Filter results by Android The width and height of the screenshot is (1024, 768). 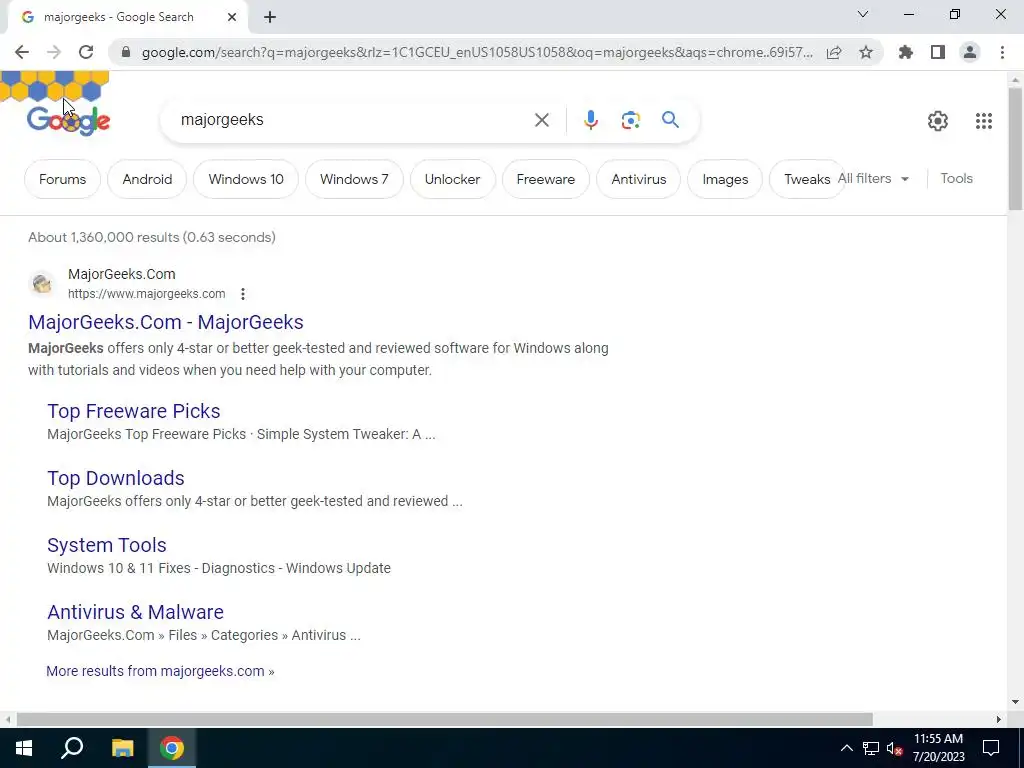point(148,179)
